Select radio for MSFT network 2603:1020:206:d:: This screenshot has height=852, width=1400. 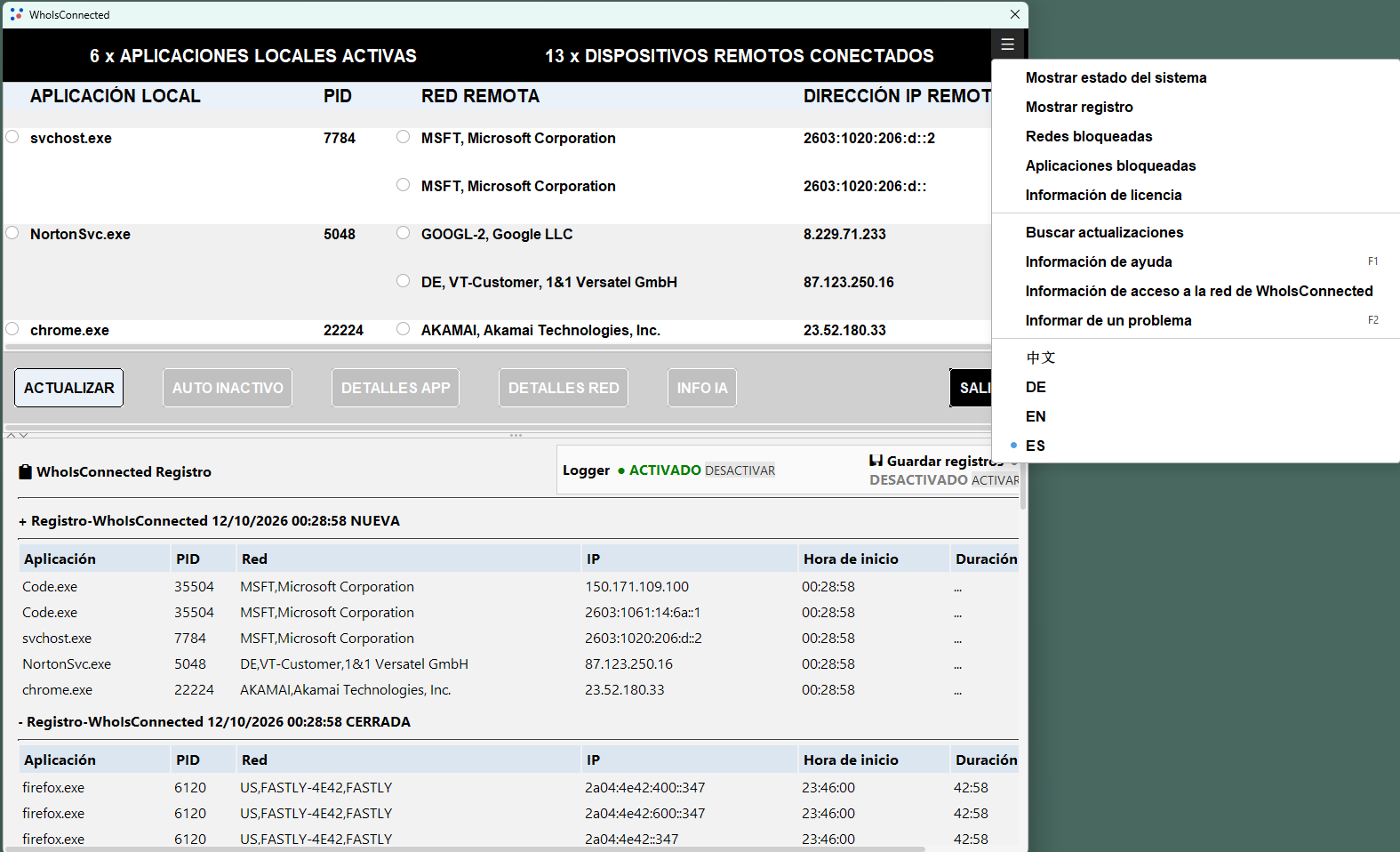tap(404, 185)
